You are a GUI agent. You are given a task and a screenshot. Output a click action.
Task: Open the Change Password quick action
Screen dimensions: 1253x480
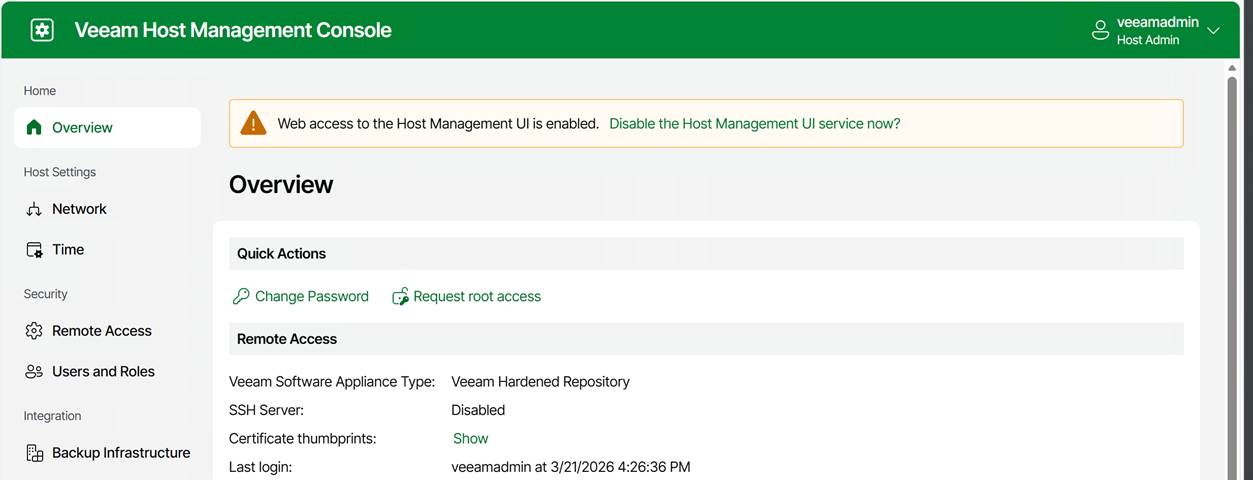click(311, 297)
